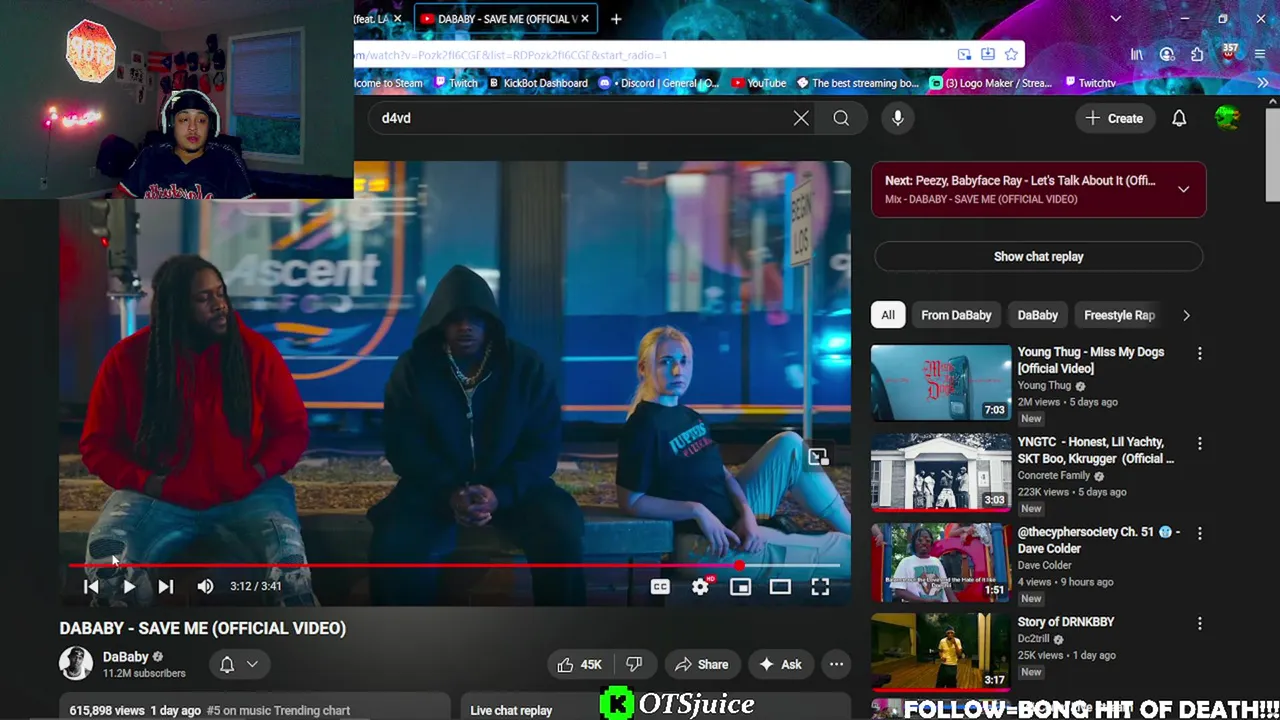
Task: Open the DaBaby channel avatar
Action: point(76,663)
